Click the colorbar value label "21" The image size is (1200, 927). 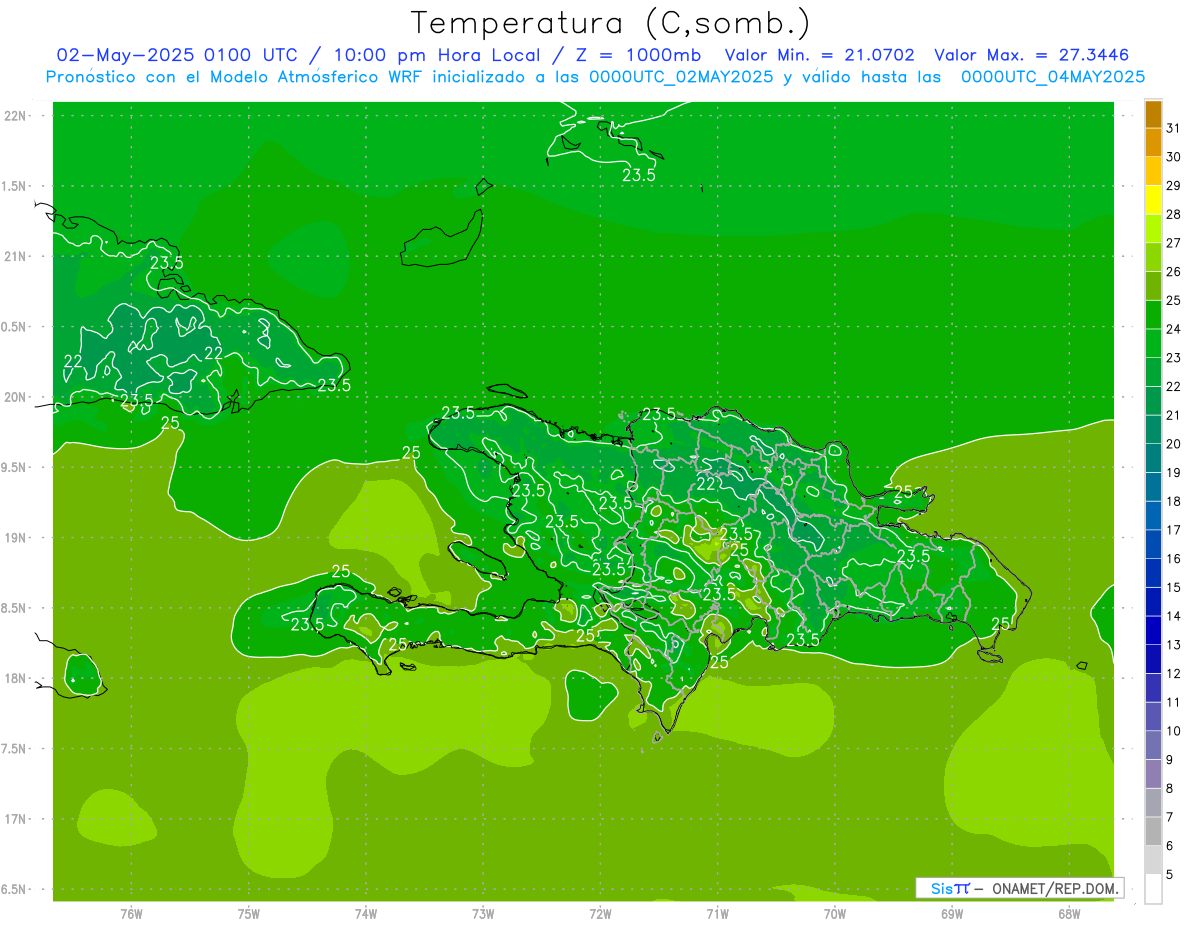(1173, 415)
